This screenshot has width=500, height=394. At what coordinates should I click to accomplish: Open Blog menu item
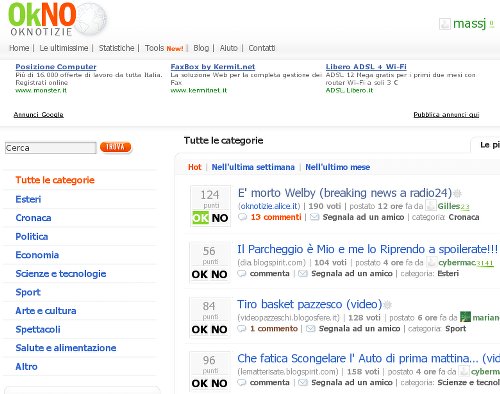(x=201, y=48)
